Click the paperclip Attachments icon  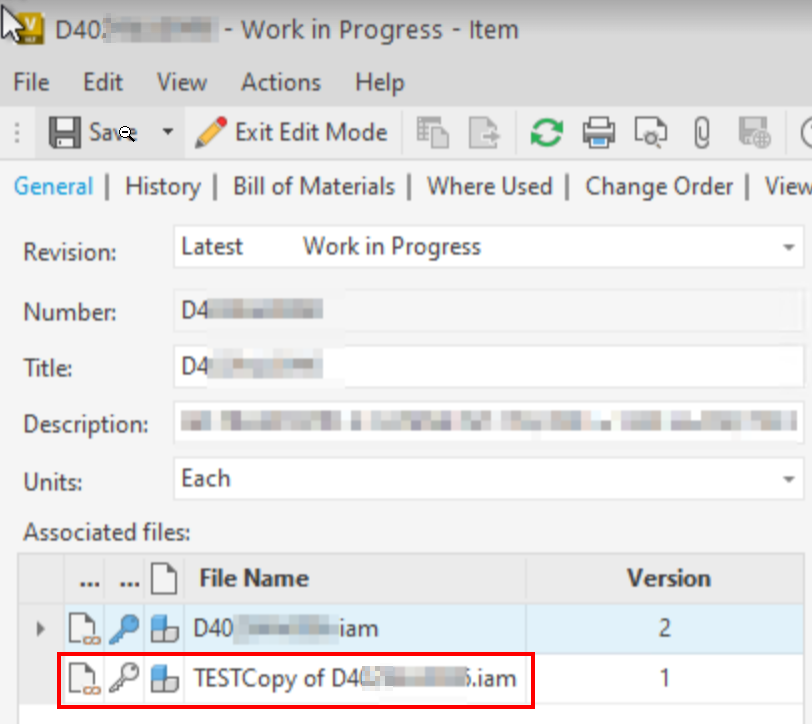[700, 132]
